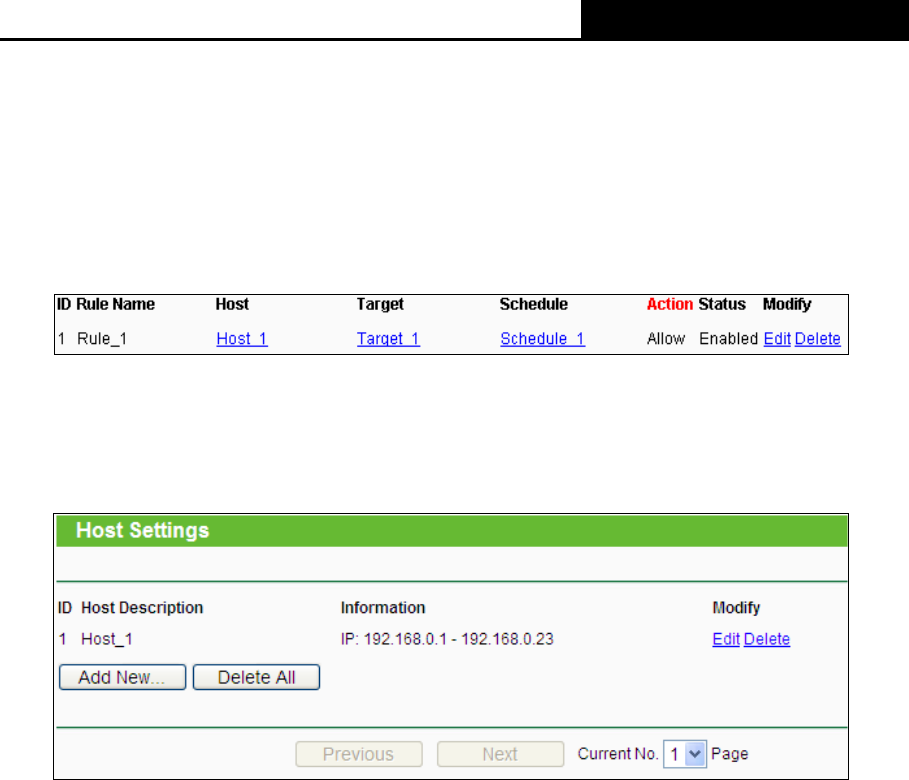The height and width of the screenshot is (780, 909).
Task: Go to the Previous page
Action: coord(359,754)
